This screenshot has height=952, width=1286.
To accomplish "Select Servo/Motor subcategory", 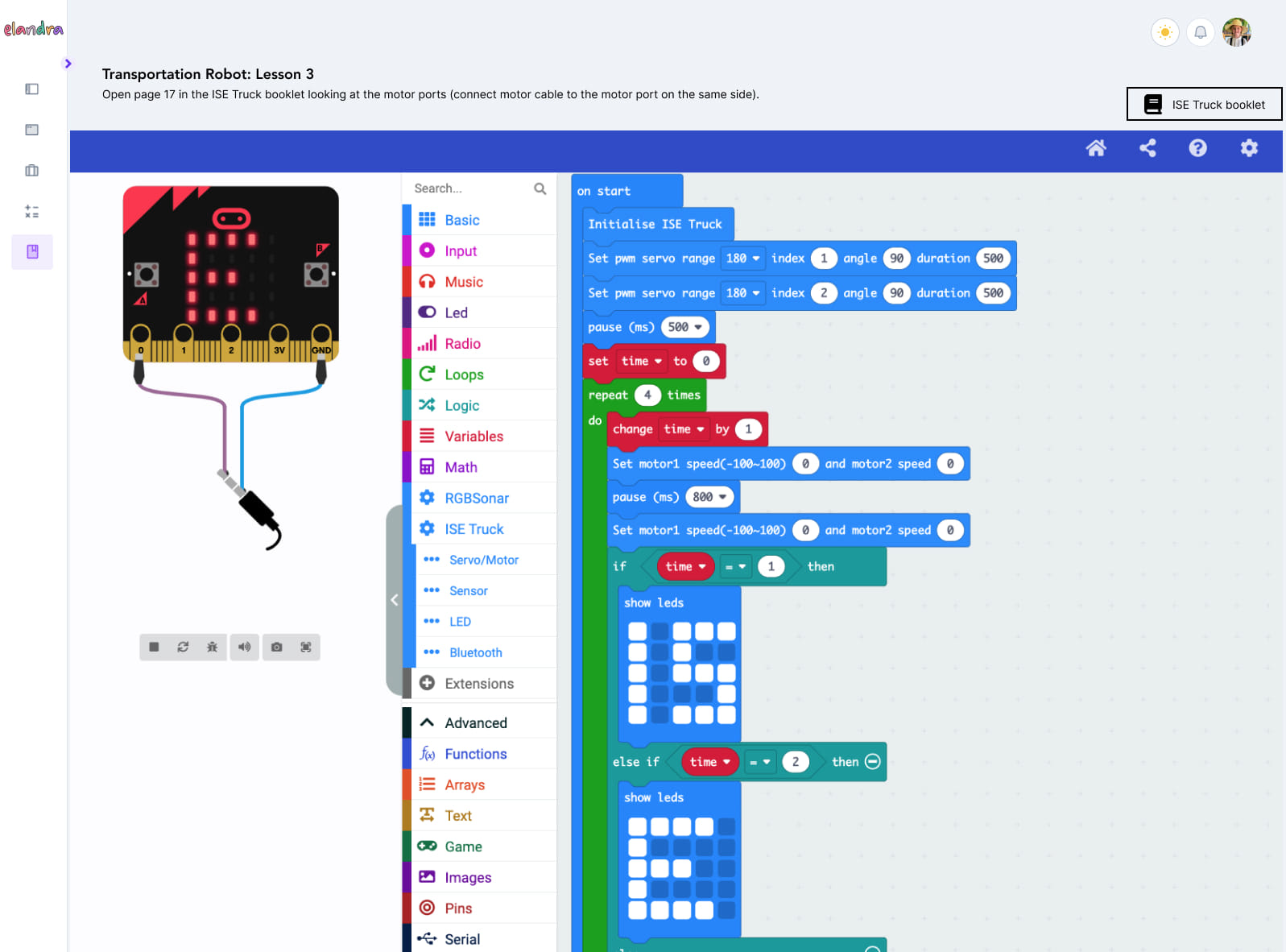I will 484,560.
